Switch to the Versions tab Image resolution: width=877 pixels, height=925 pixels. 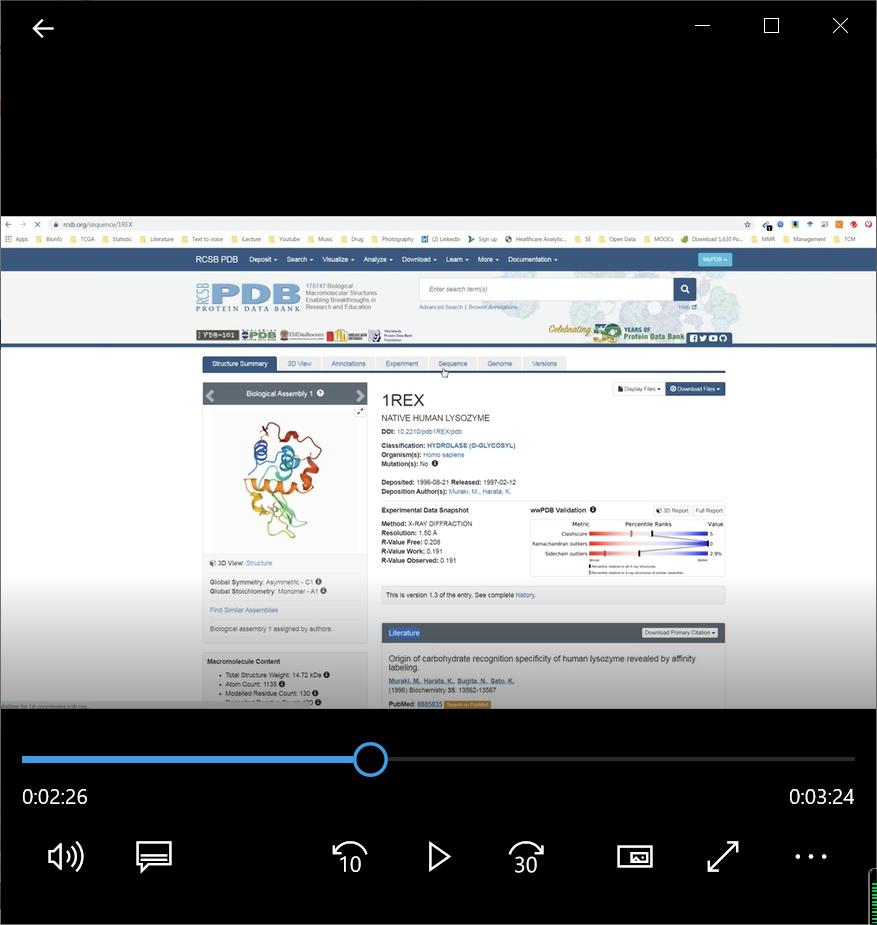coord(544,364)
